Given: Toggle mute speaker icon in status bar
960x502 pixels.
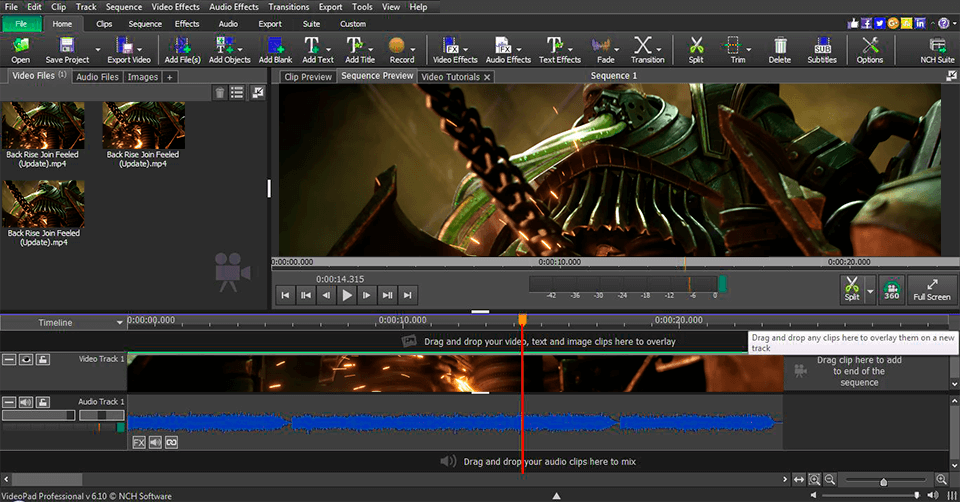Looking at the screenshot, I should (932, 495).
